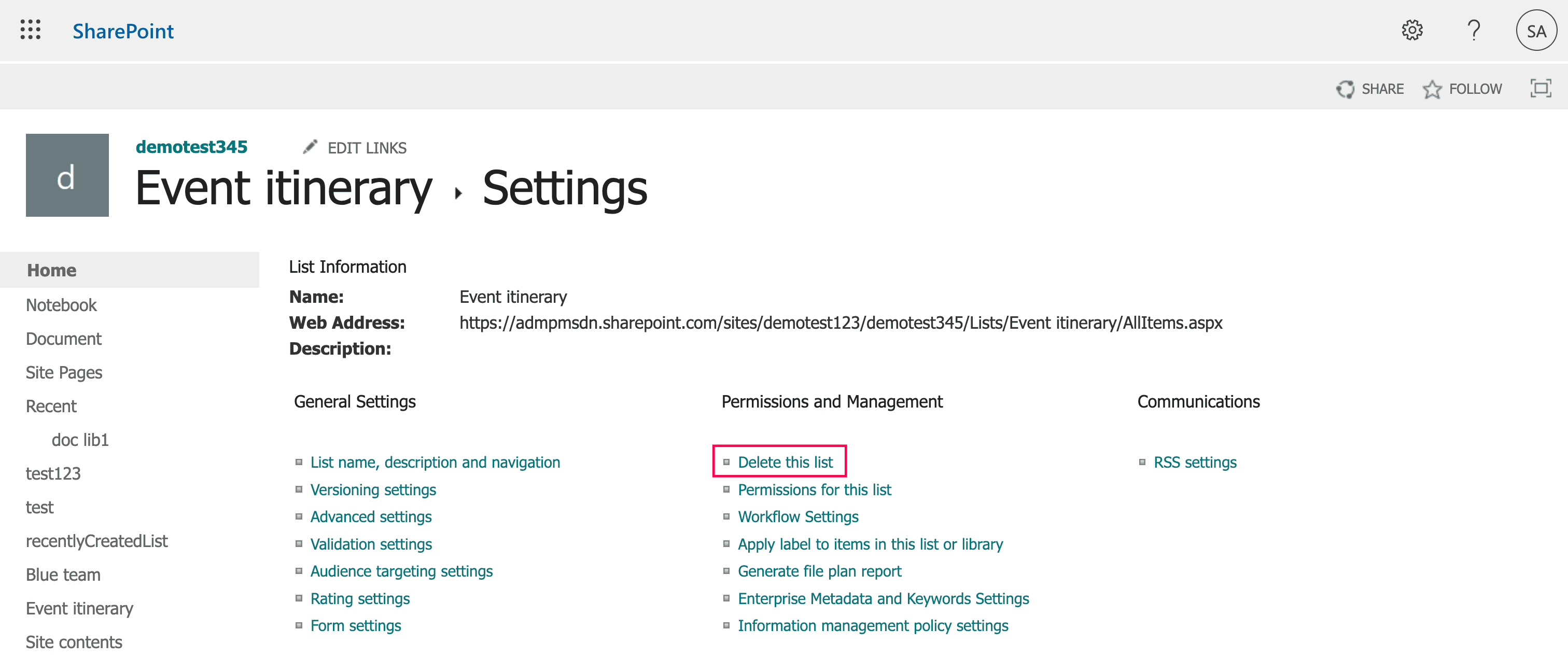
Task: Click the Follow star icon
Action: [1433, 88]
